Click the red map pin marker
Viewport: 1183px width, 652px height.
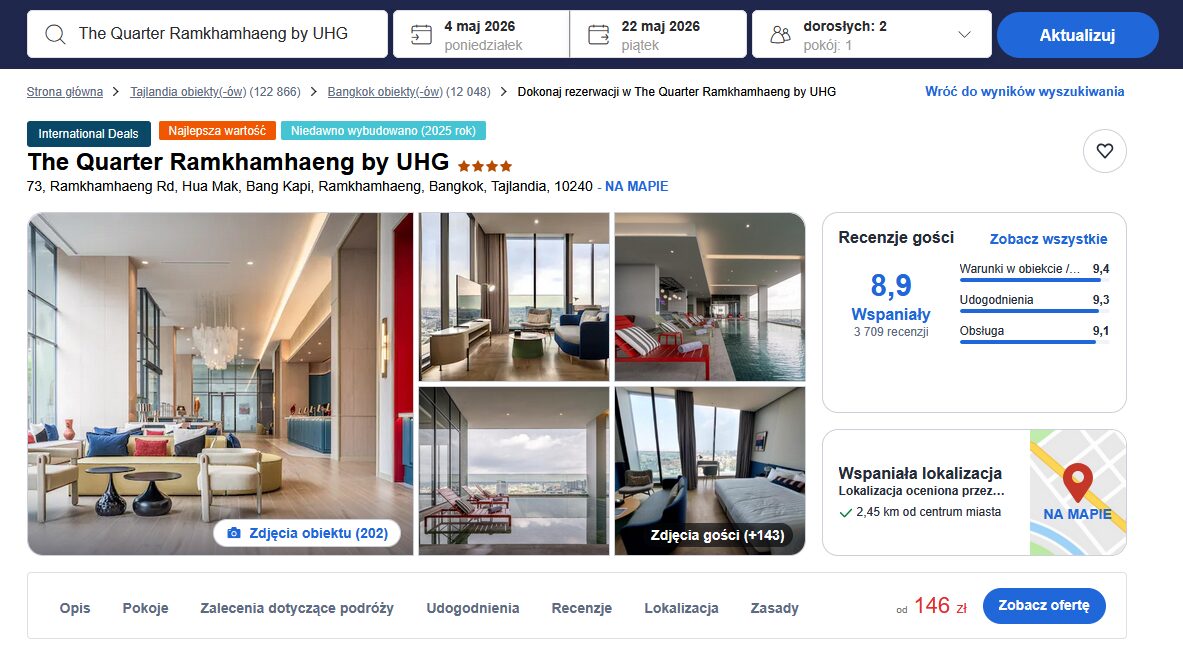coord(1077,482)
